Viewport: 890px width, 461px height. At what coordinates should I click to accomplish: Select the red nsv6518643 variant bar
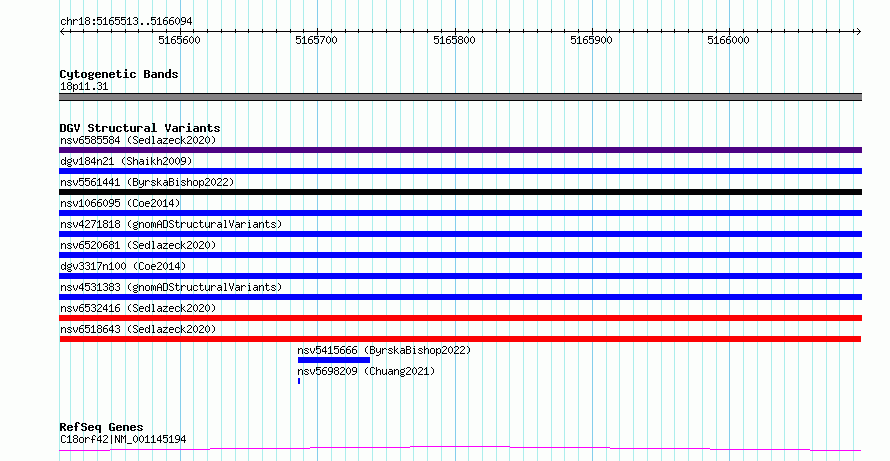tap(460, 339)
